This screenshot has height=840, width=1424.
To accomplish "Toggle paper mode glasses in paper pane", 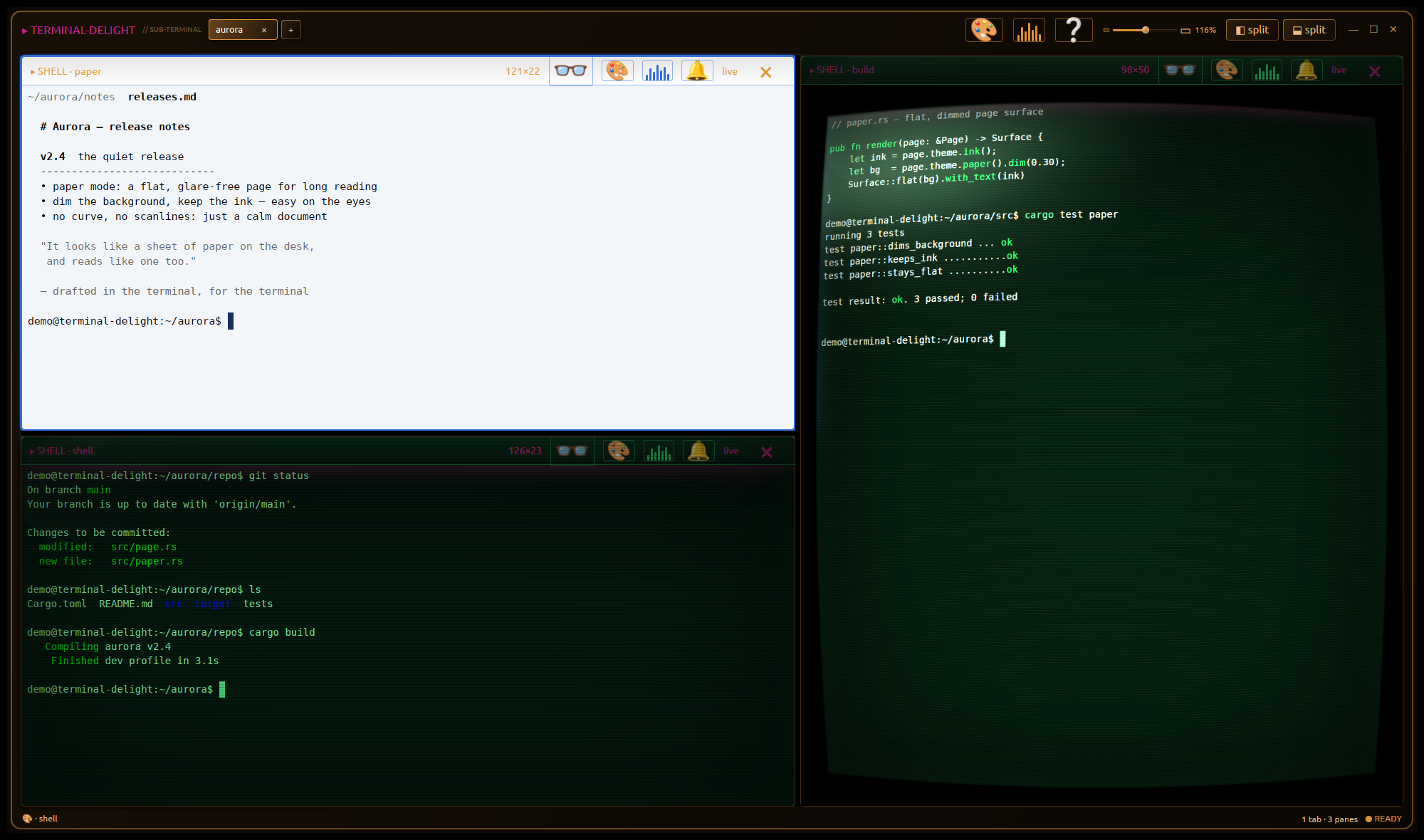I will click(570, 71).
